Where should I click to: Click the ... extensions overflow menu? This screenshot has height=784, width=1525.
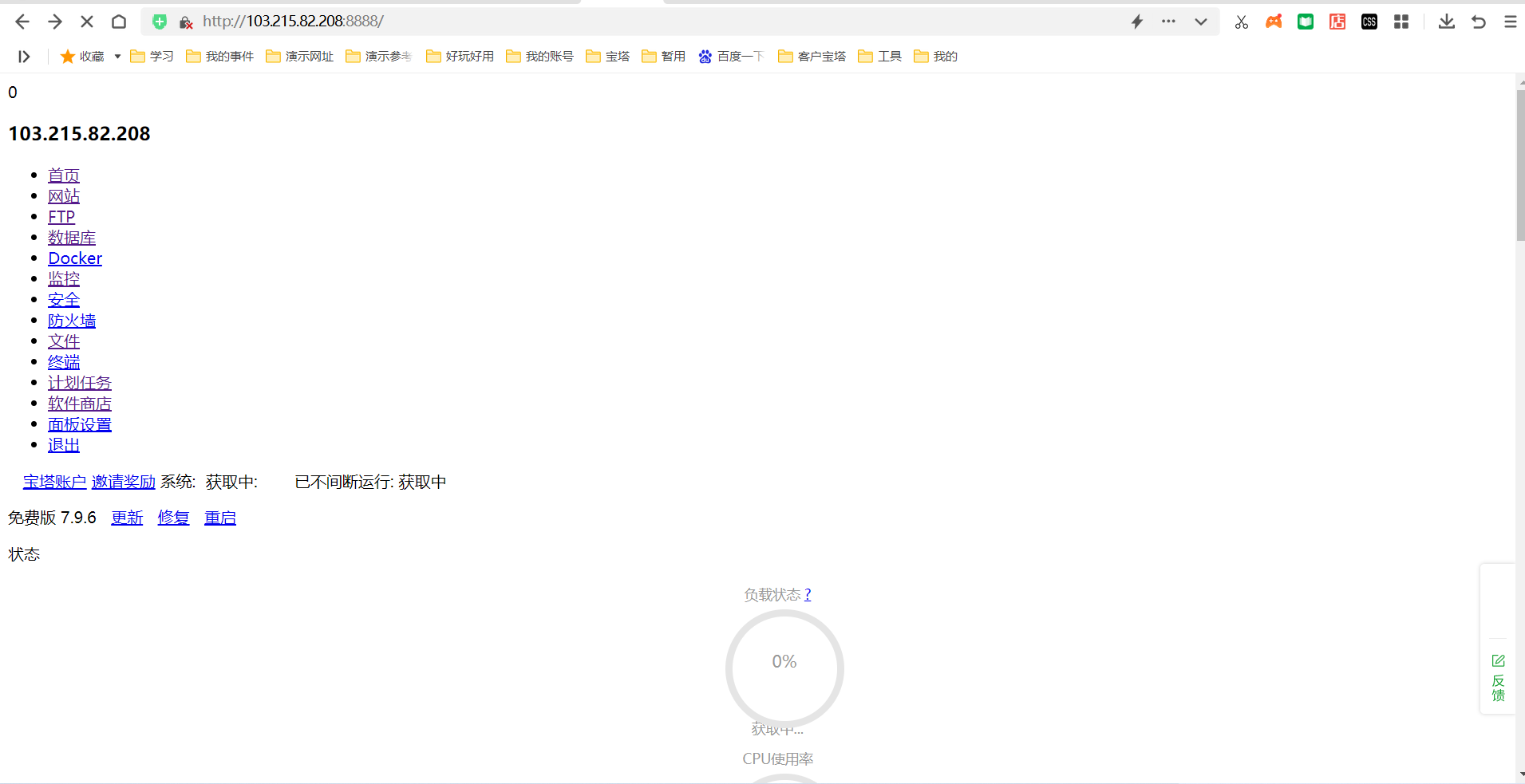point(1168,22)
